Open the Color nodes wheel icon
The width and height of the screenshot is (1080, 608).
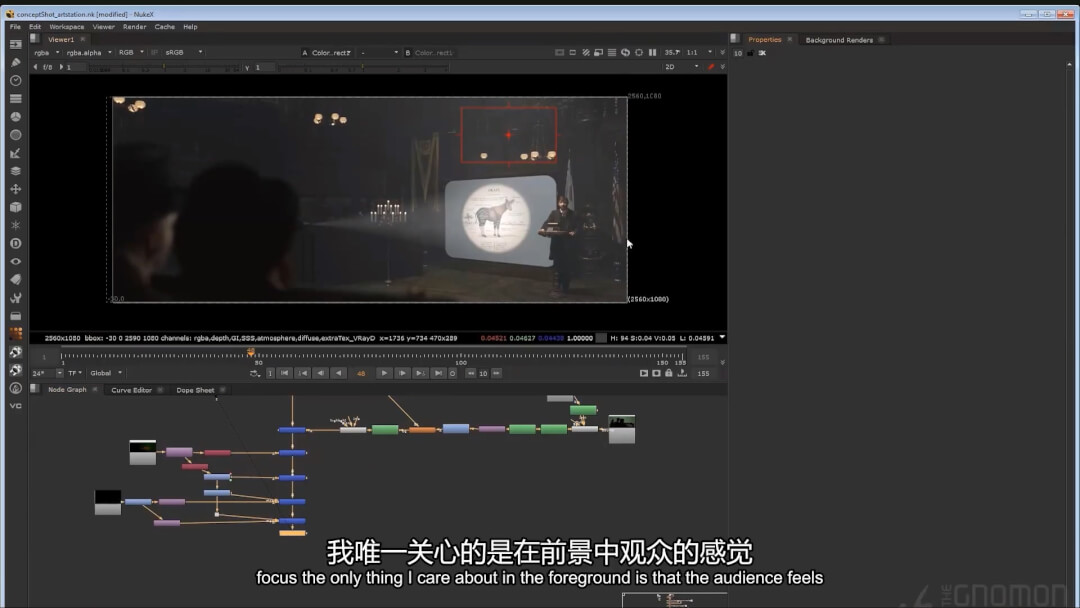[15, 116]
